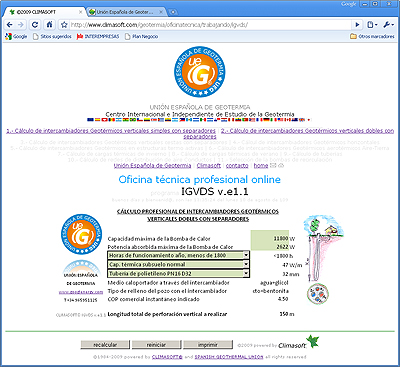Open link 1 for vertical simple exchanger calculation
The image size is (400, 367).
tap(111, 131)
